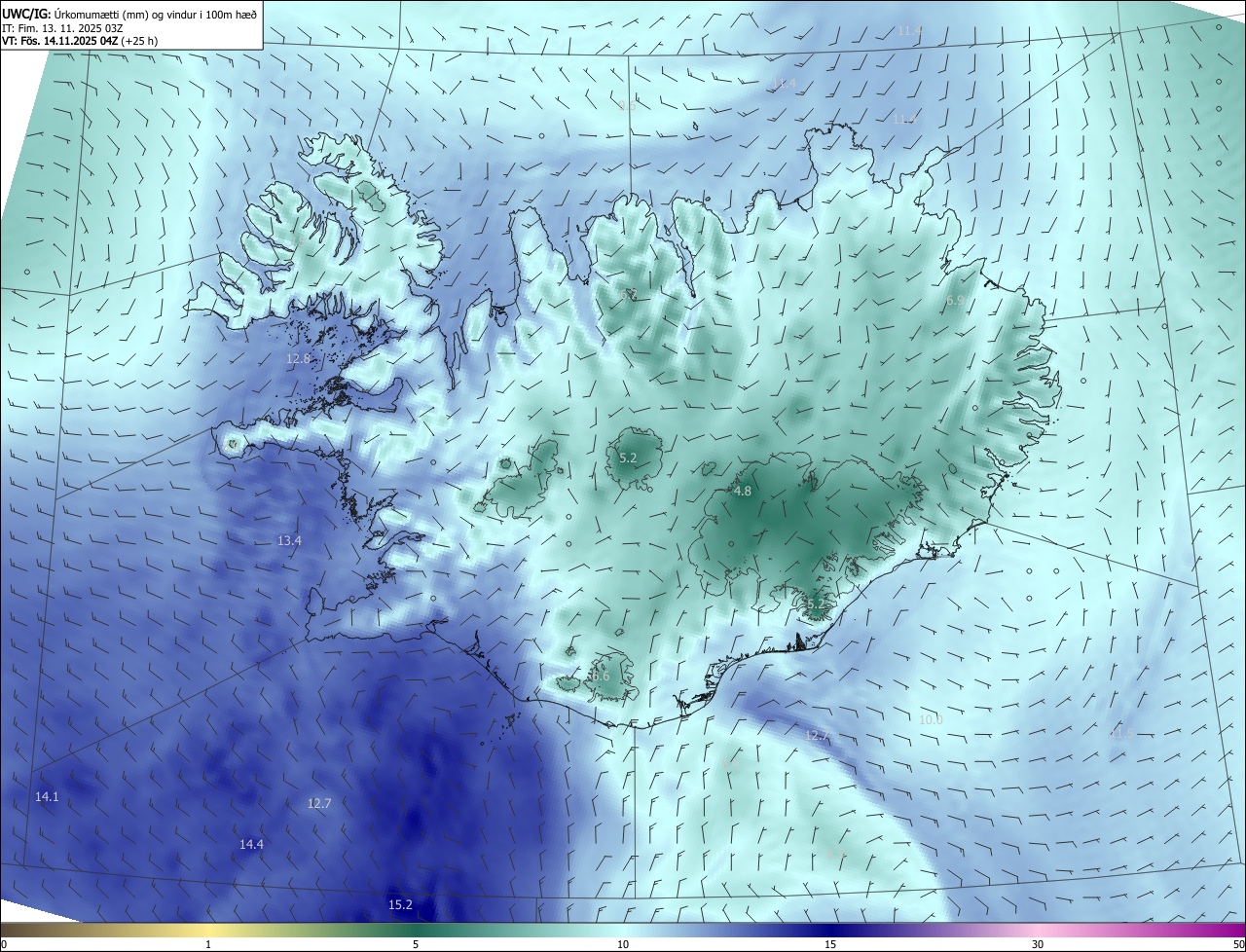Click the color scale tick label '0'
The image size is (1246, 952).
4,944
